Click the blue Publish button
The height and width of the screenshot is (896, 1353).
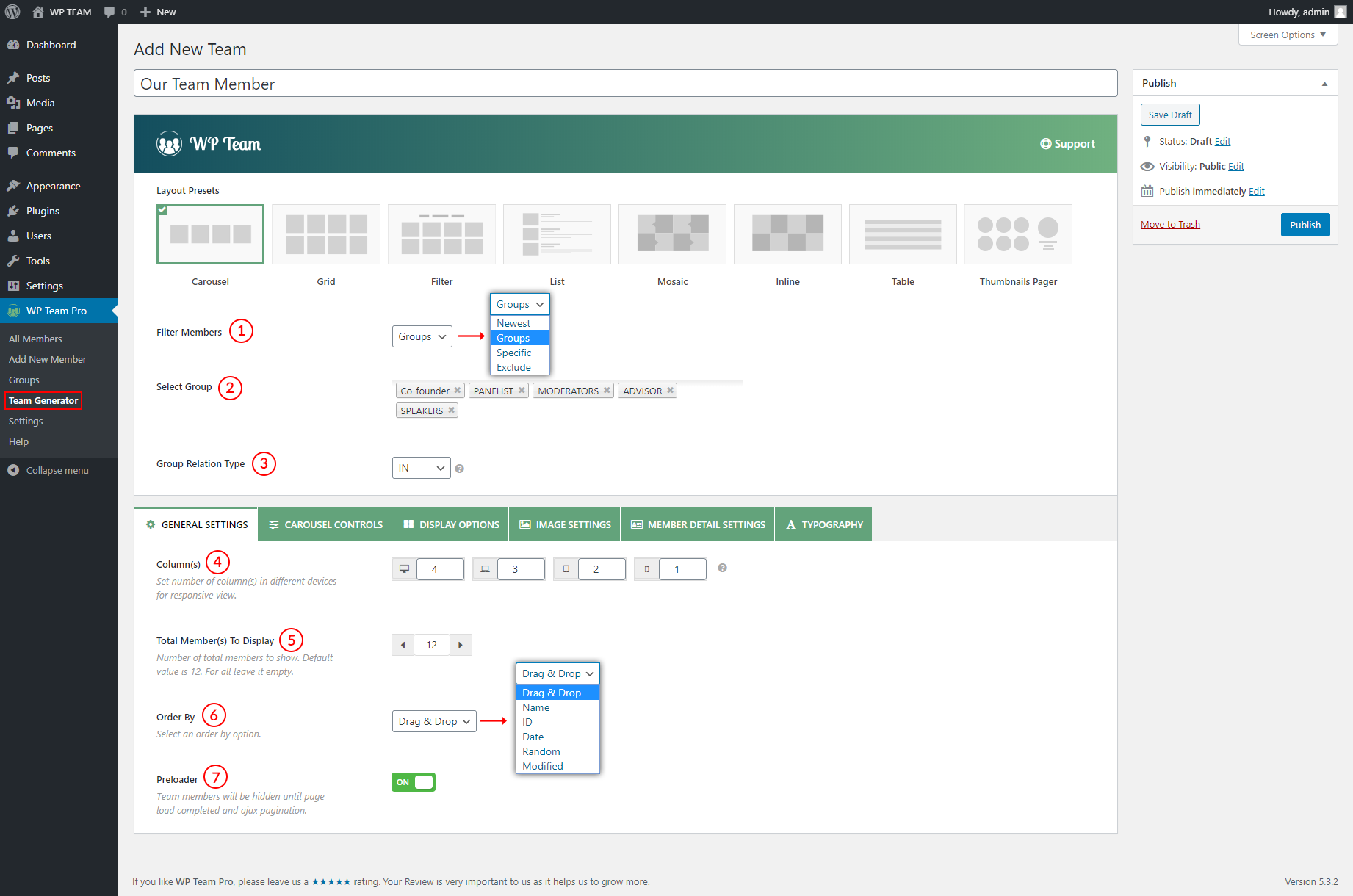[x=1305, y=225]
